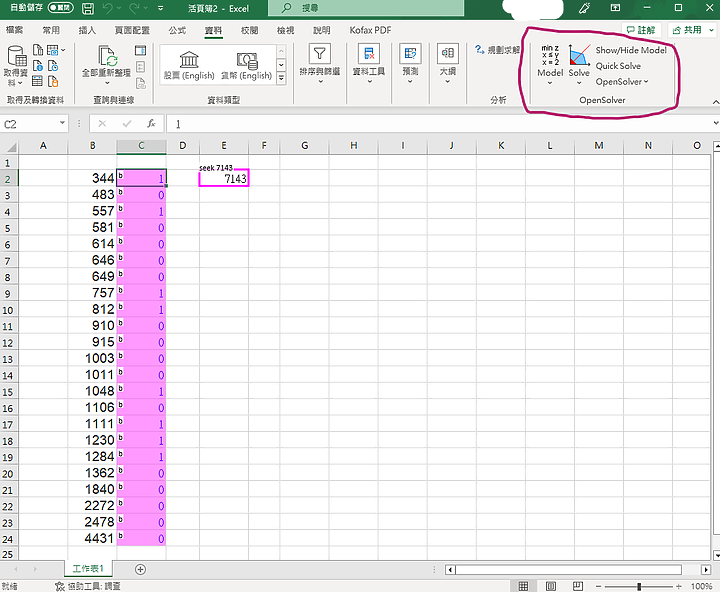The width and height of the screenshot is (720, 592).
Task: Expand the formula bar chevron
Action: 715,123
